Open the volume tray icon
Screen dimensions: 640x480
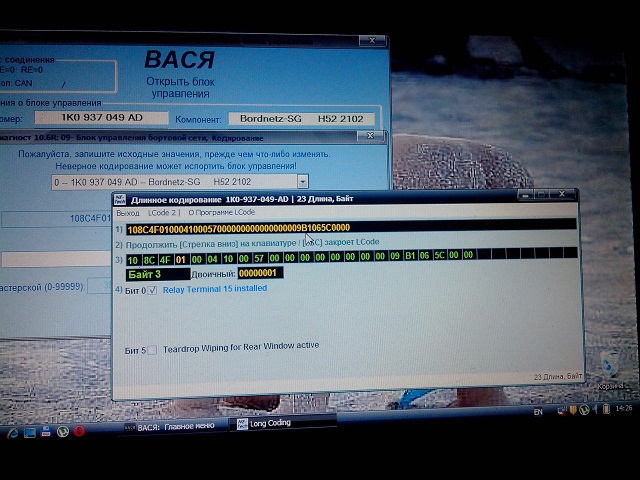click(x=596, y=409)
